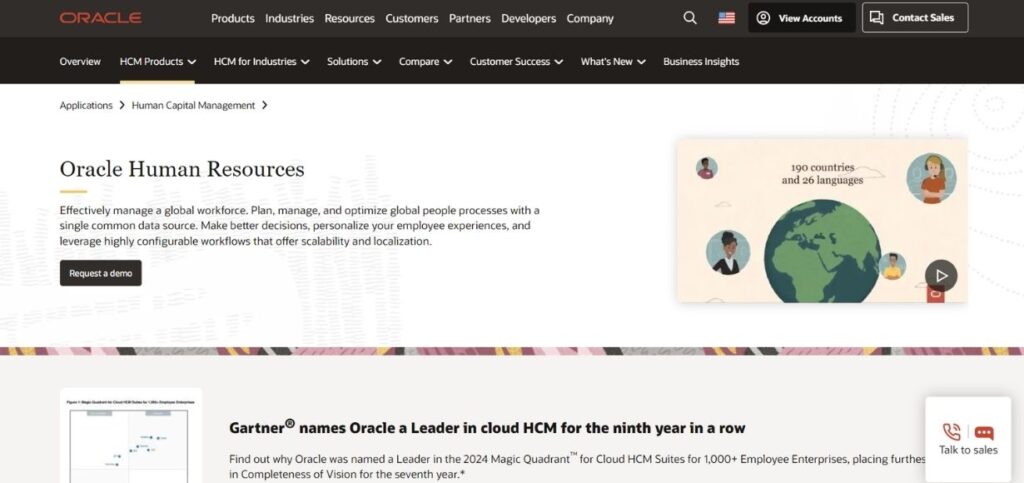Expand the HCM Products dropdown
The width and height of the screenshot is (1024, 483).
[157, 61]
